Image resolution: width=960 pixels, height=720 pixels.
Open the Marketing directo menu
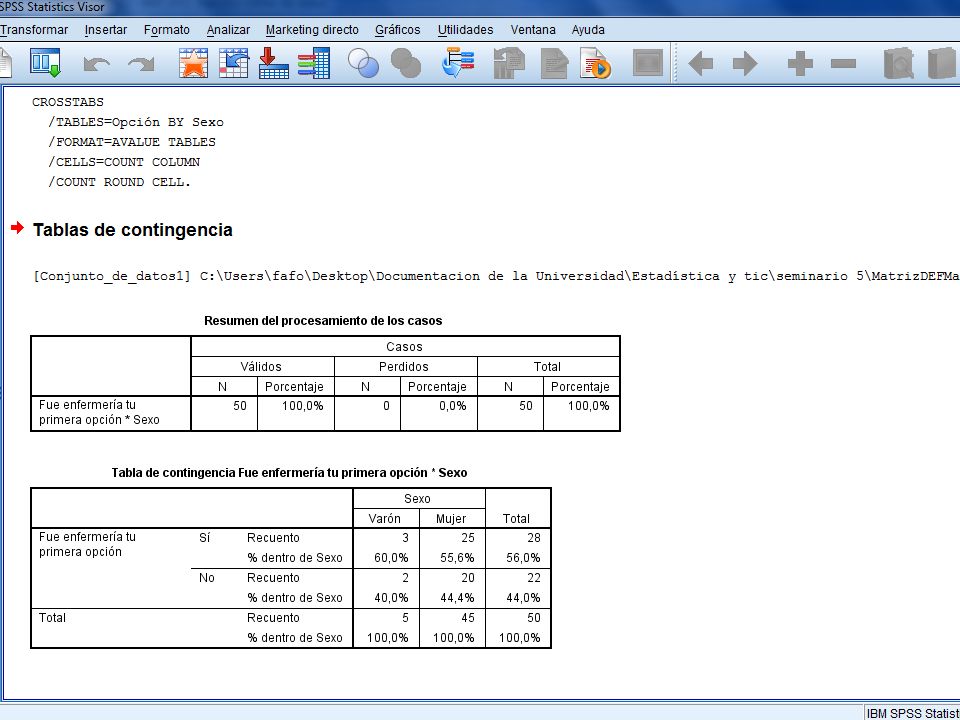[x=312, y=29]
